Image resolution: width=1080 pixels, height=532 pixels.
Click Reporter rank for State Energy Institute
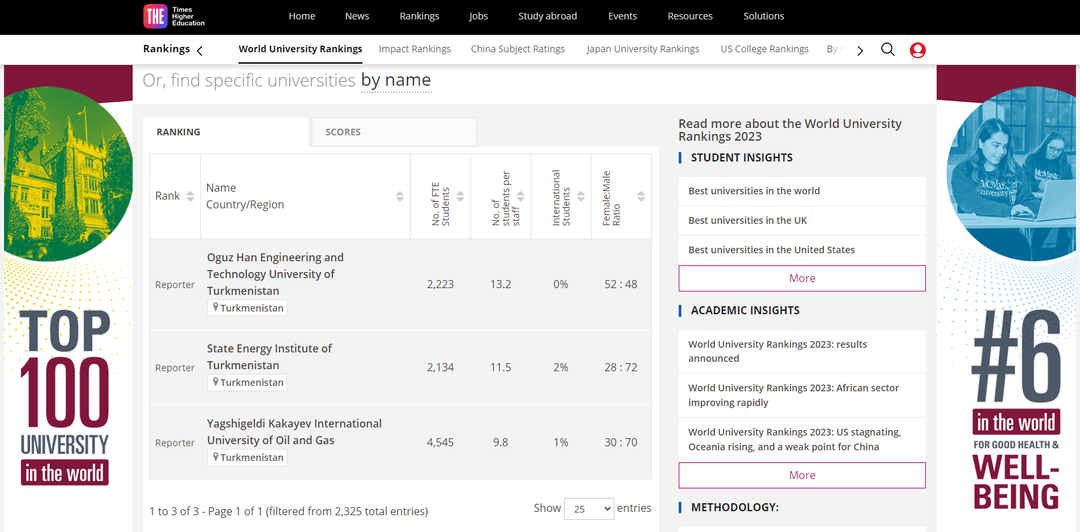[175, 367]
